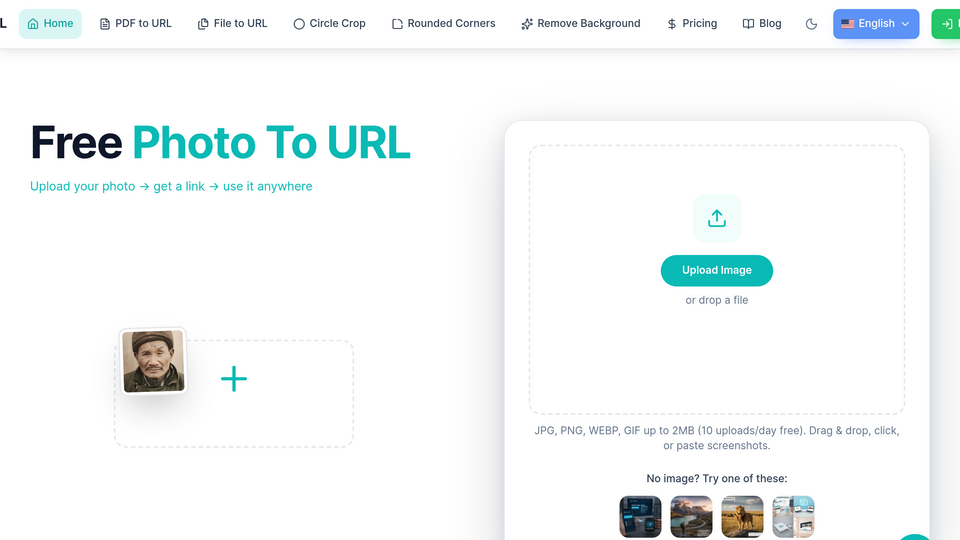The height and width of the screenshot is (540, 960).
Task: Click the teal plus add icon
Action: 234,379
